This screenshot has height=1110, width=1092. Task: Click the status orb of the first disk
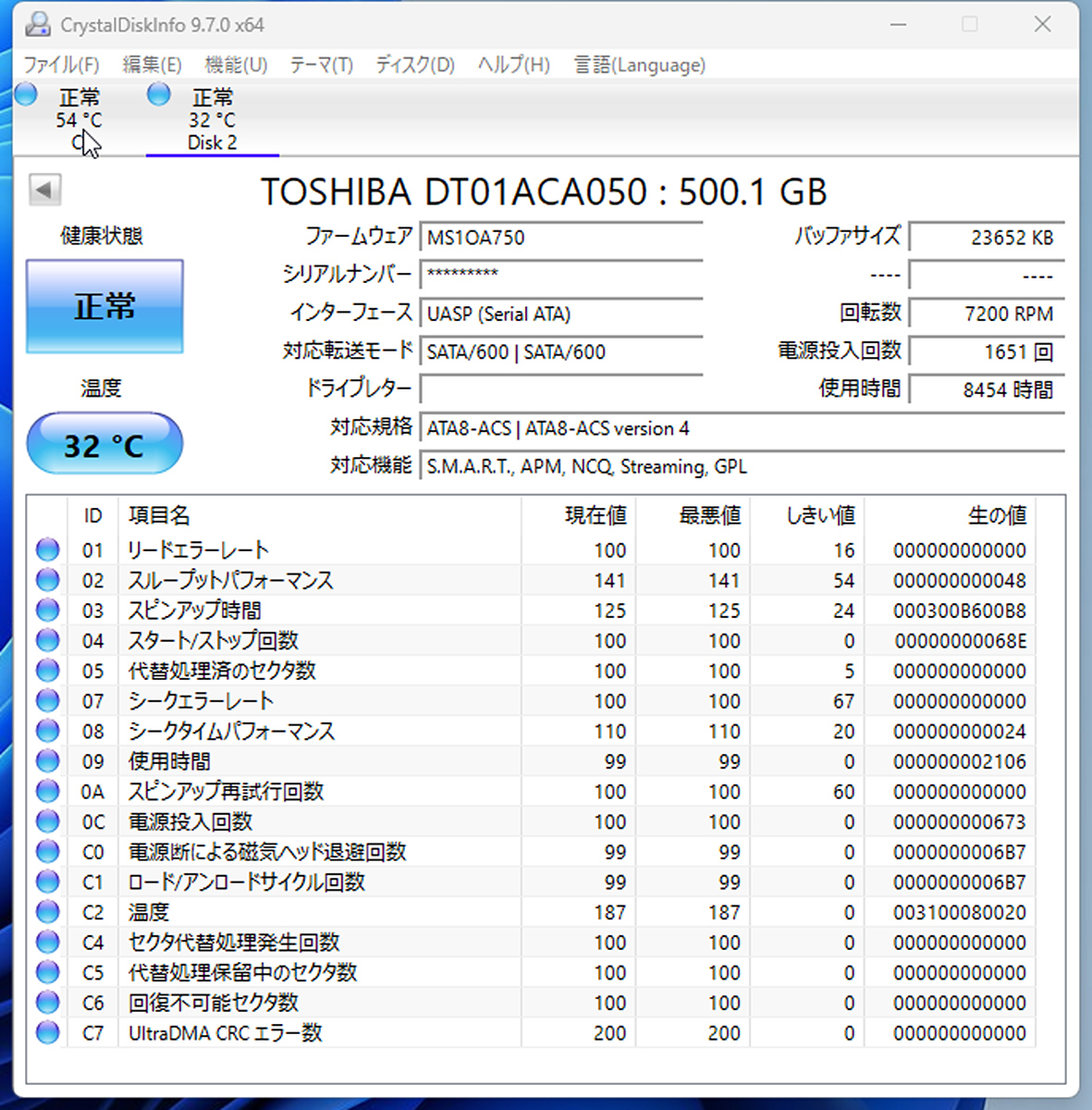[27, 93]
